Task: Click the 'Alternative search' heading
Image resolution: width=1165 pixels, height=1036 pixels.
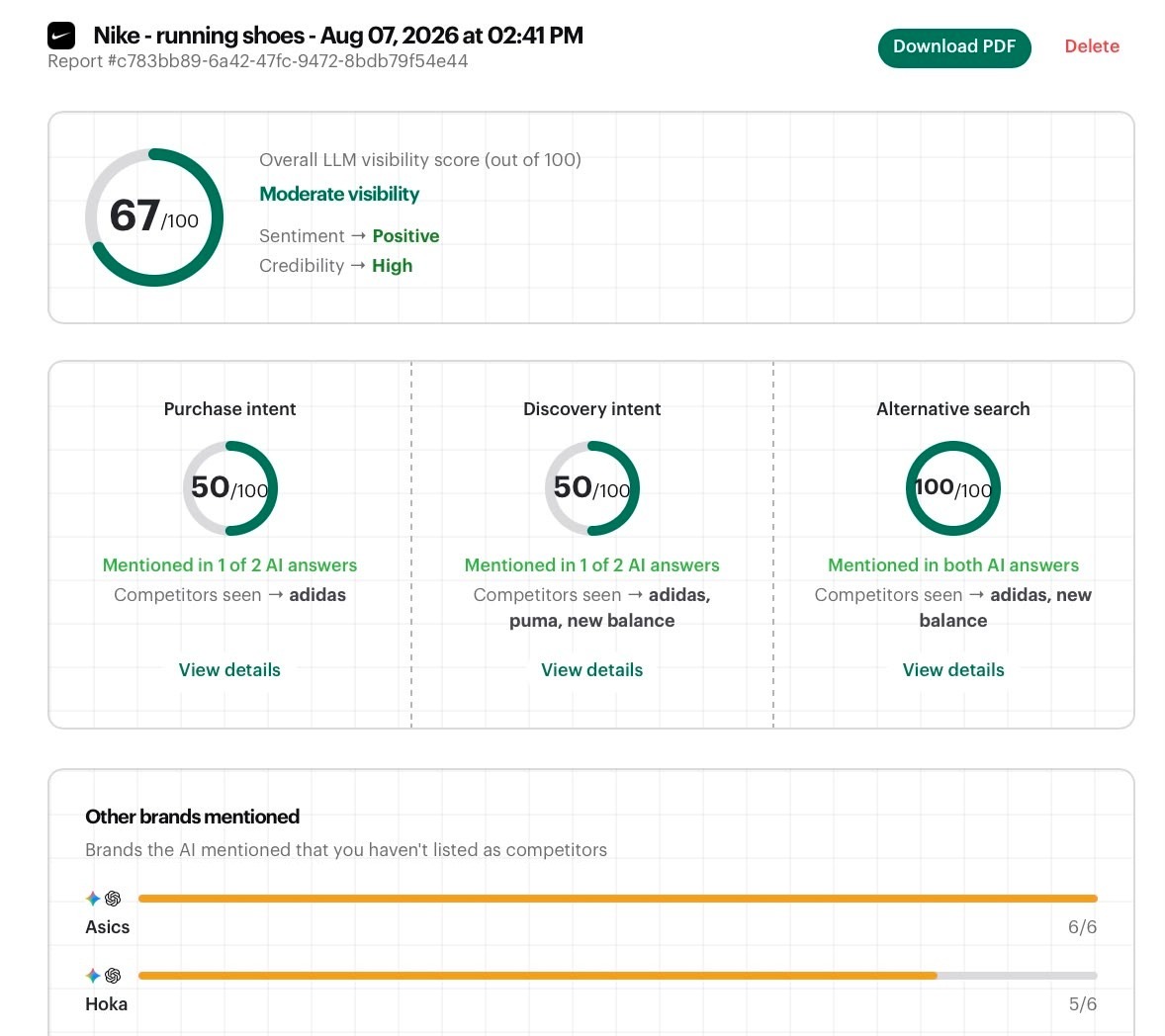Action: [x=953, y=409]
